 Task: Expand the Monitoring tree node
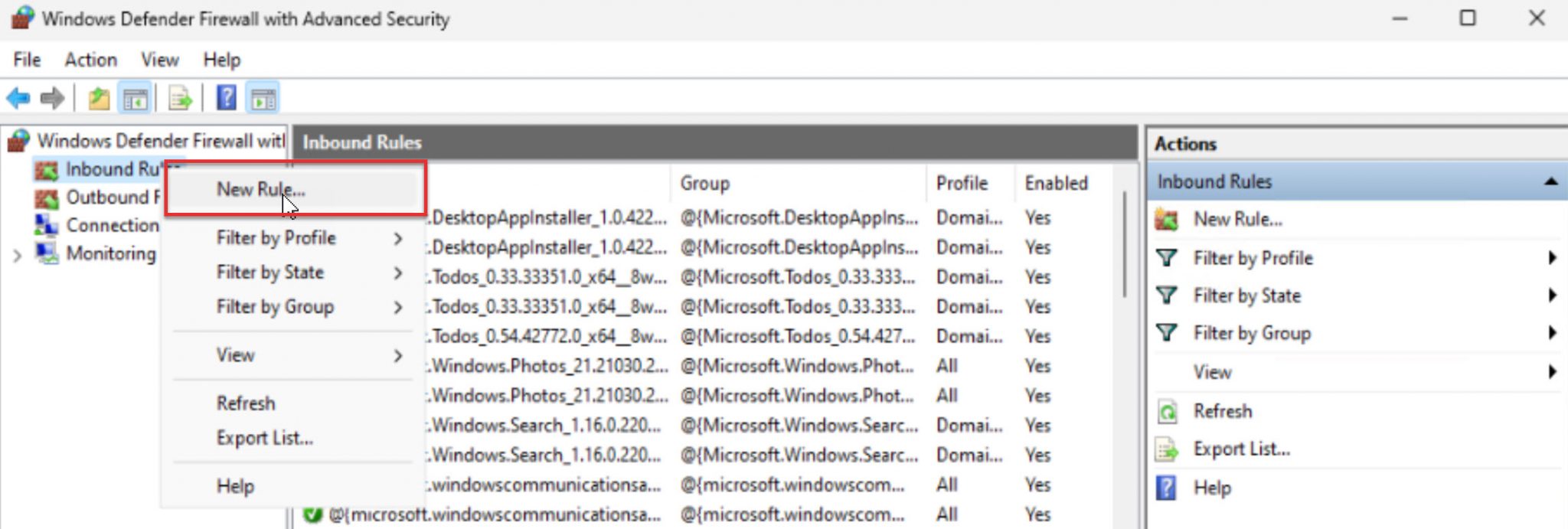[17, 255]
